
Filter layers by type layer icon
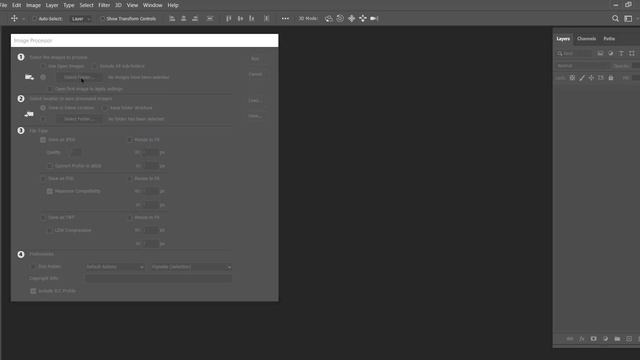click(x=621, y=53)
